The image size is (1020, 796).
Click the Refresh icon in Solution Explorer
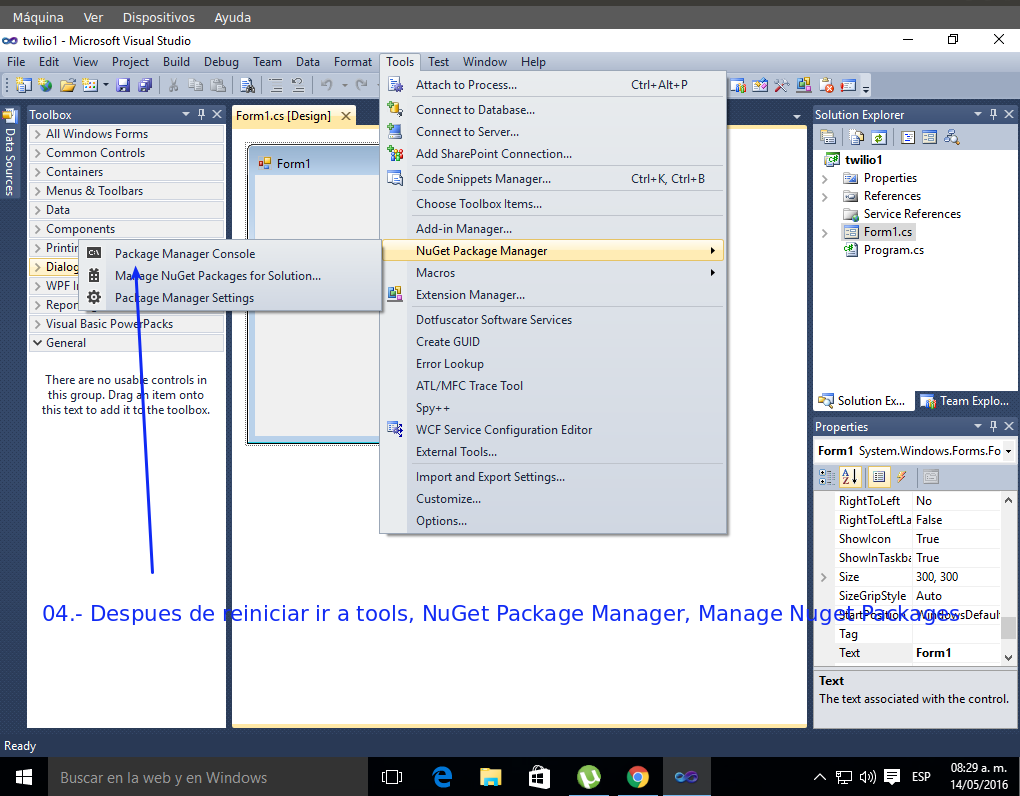(879, 137)
